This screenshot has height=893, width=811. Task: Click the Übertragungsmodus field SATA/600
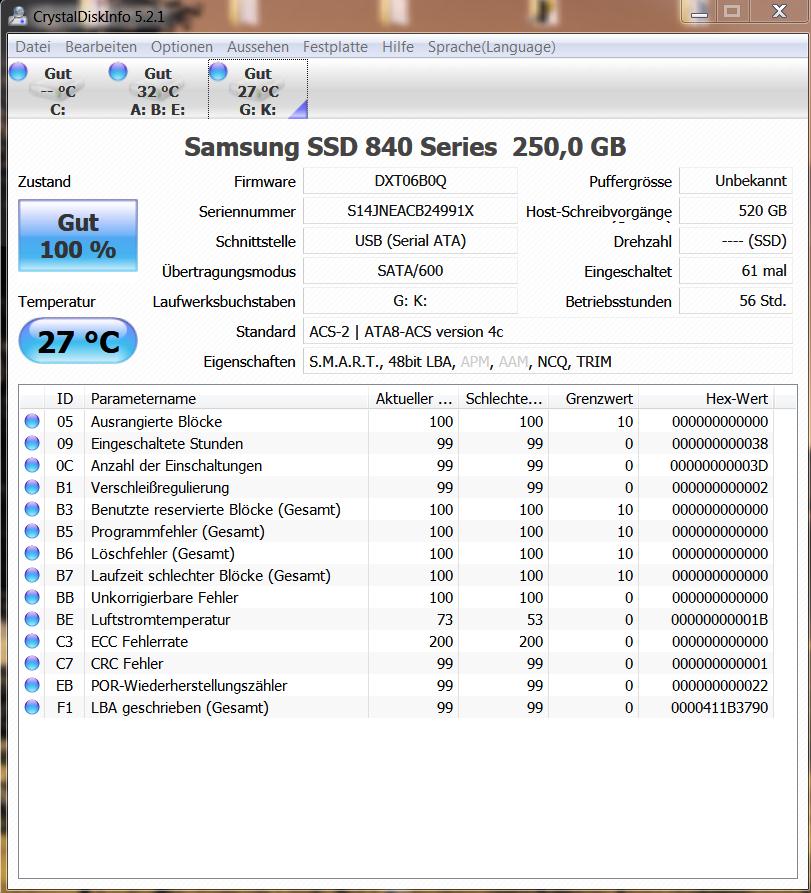coord(410,271)
